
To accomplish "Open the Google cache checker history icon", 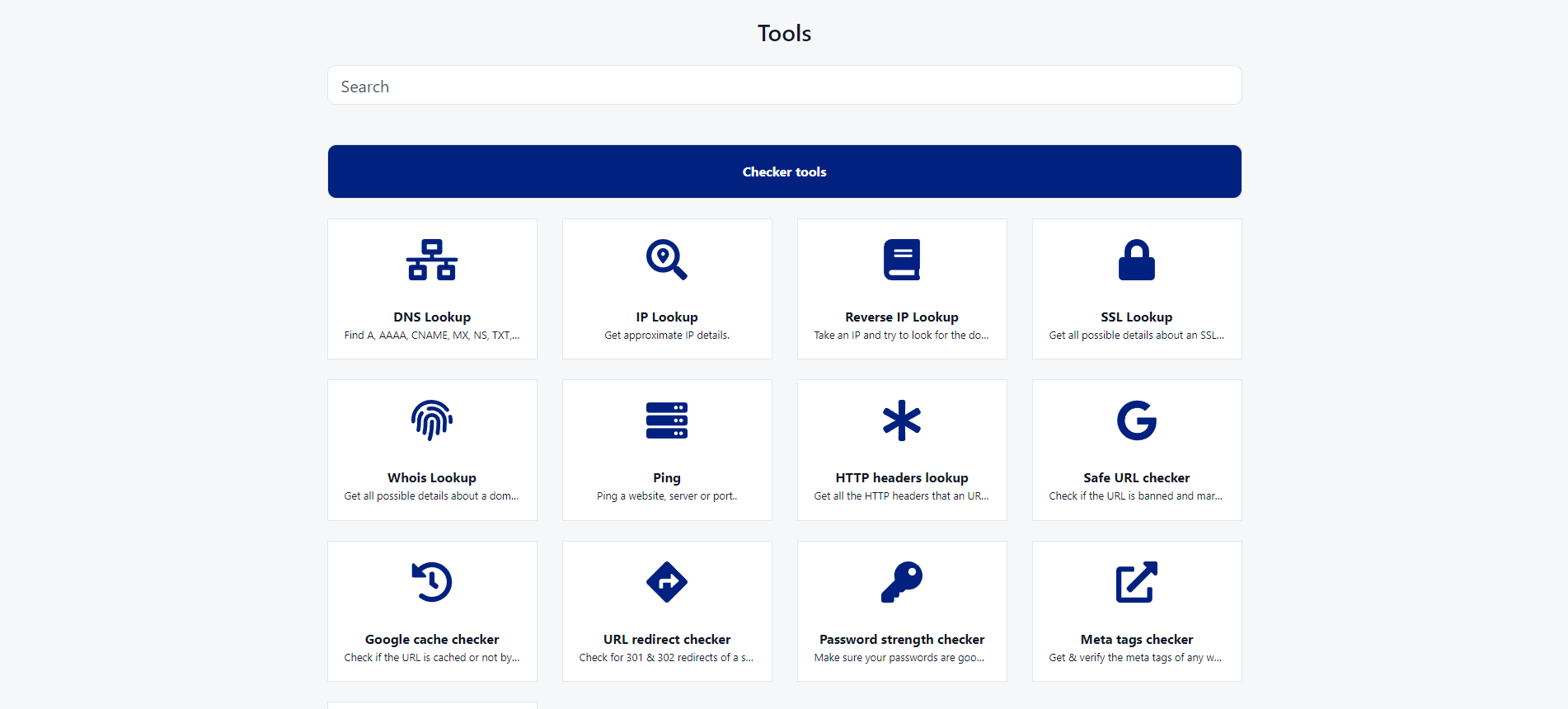I will 432,582.
